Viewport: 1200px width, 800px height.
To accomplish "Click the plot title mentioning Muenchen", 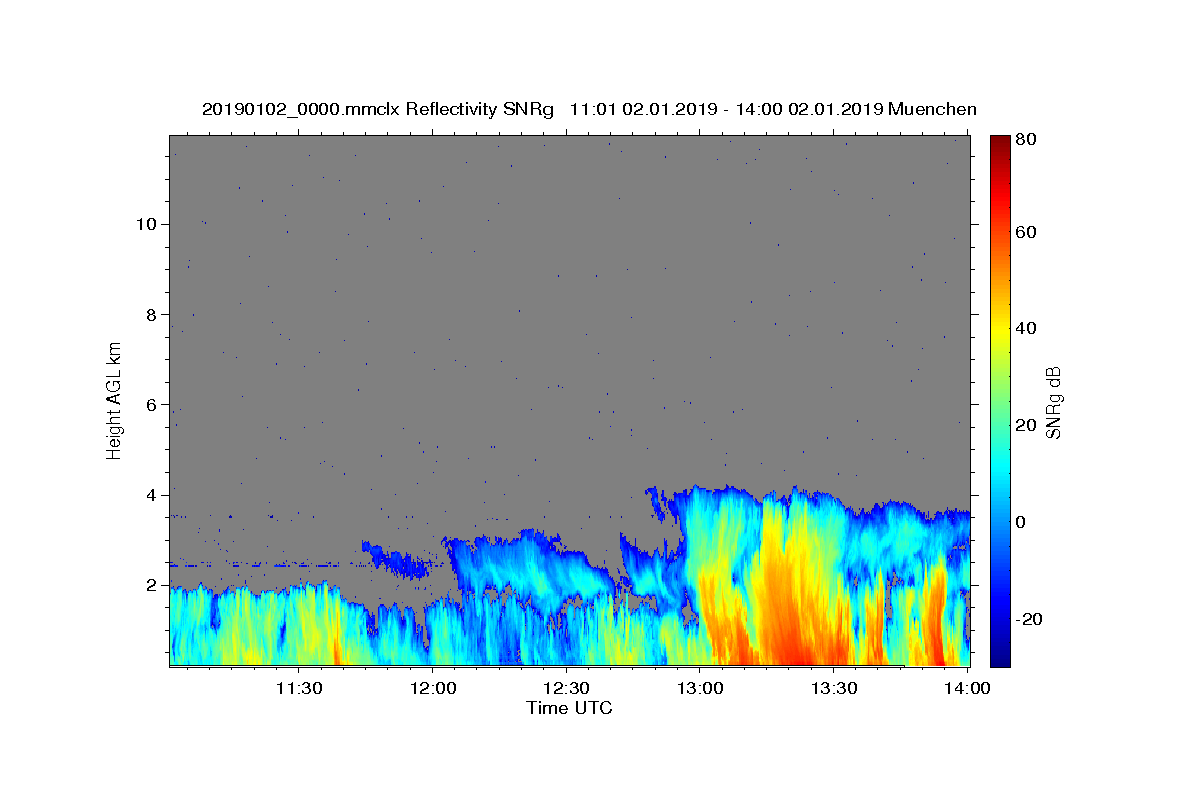I will pyautogui.click(x=589, y=109).
